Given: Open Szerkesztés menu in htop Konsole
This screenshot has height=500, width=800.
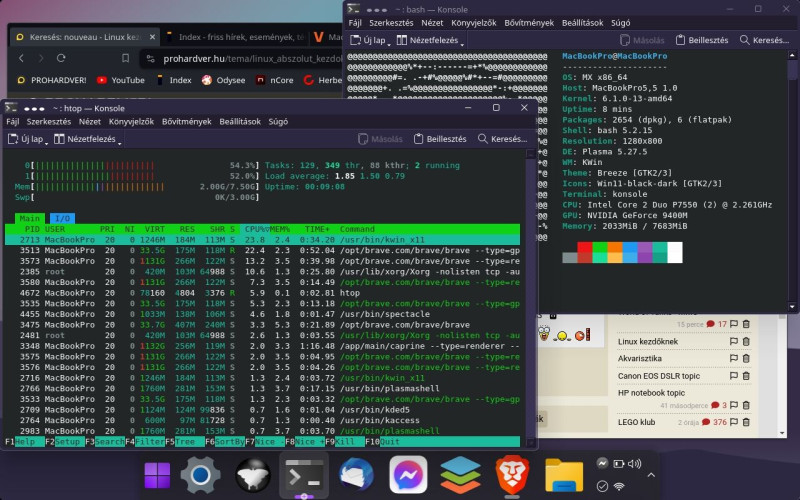Looking at the screenshot, I should click(x=48, y=121).
